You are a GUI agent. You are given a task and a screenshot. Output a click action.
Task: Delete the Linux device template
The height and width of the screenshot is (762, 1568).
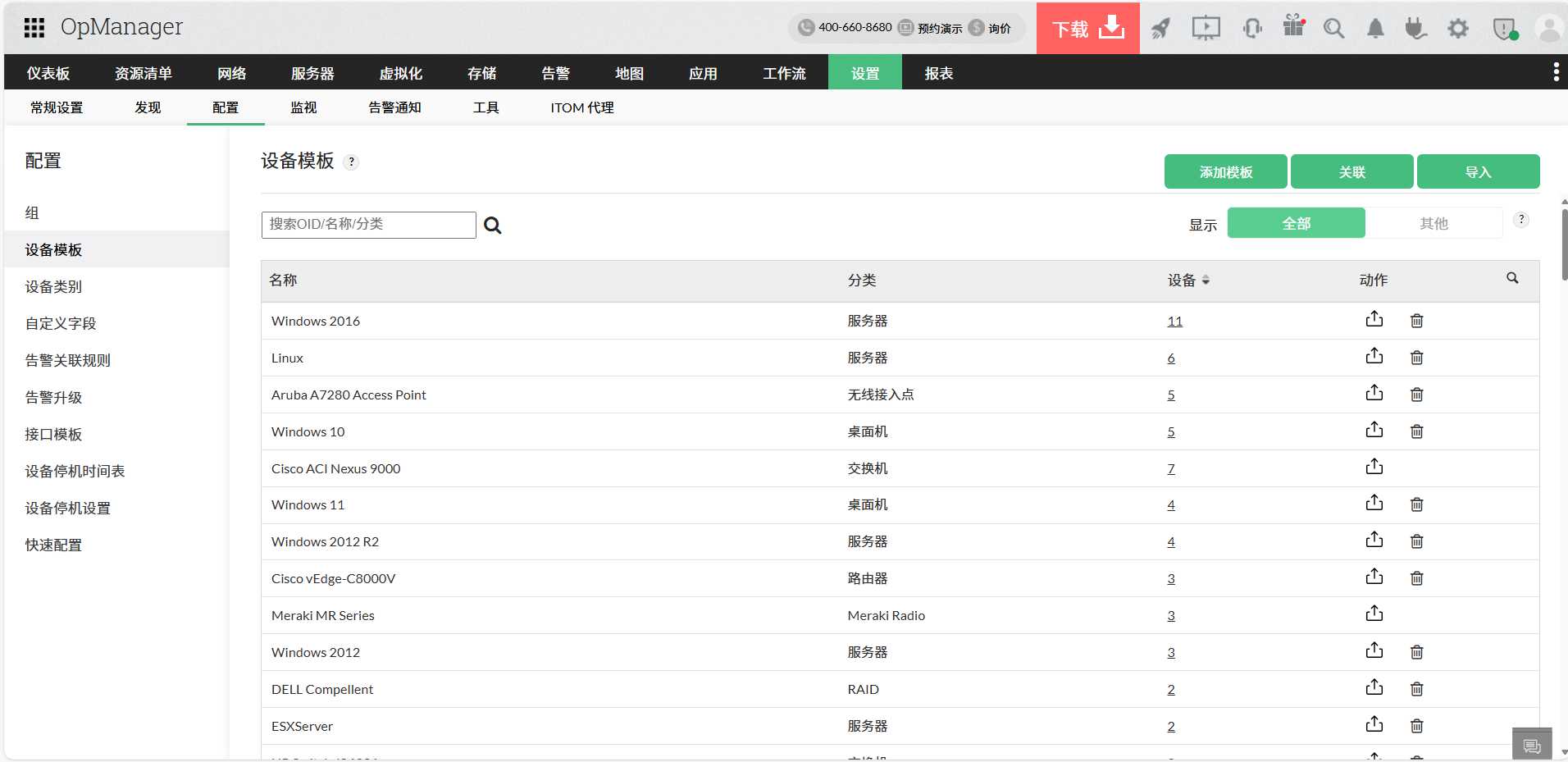click(1416, 357)
